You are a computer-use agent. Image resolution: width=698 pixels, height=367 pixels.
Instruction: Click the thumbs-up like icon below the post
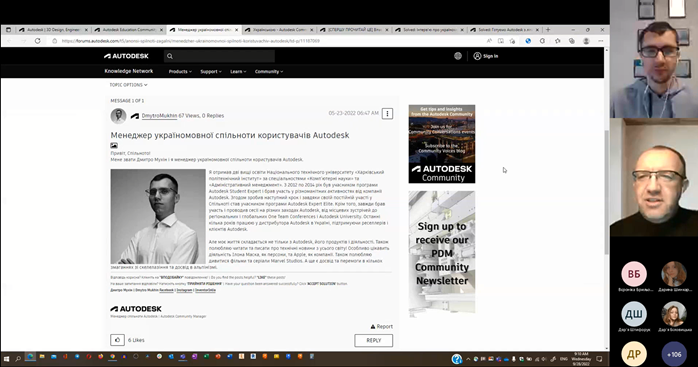pyautogui.click(x=117, y=340)
